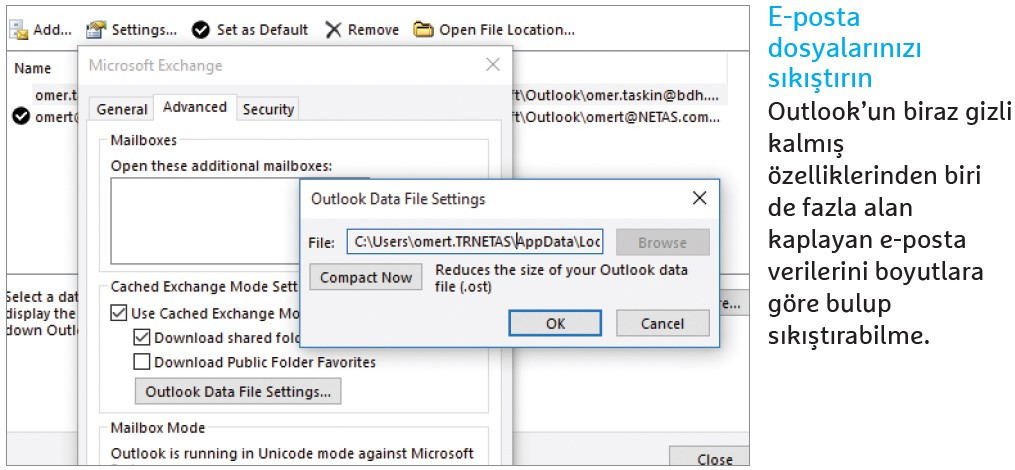The image size is (1015, 470).
Task: Click the Set as Default checkmark icon
Action: point(201,30)
